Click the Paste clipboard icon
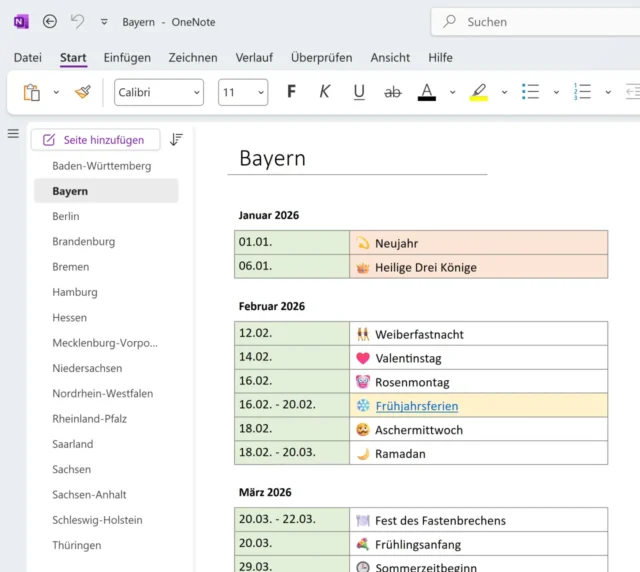This screenshot has height=572, width=640. (x=32, y=92)
